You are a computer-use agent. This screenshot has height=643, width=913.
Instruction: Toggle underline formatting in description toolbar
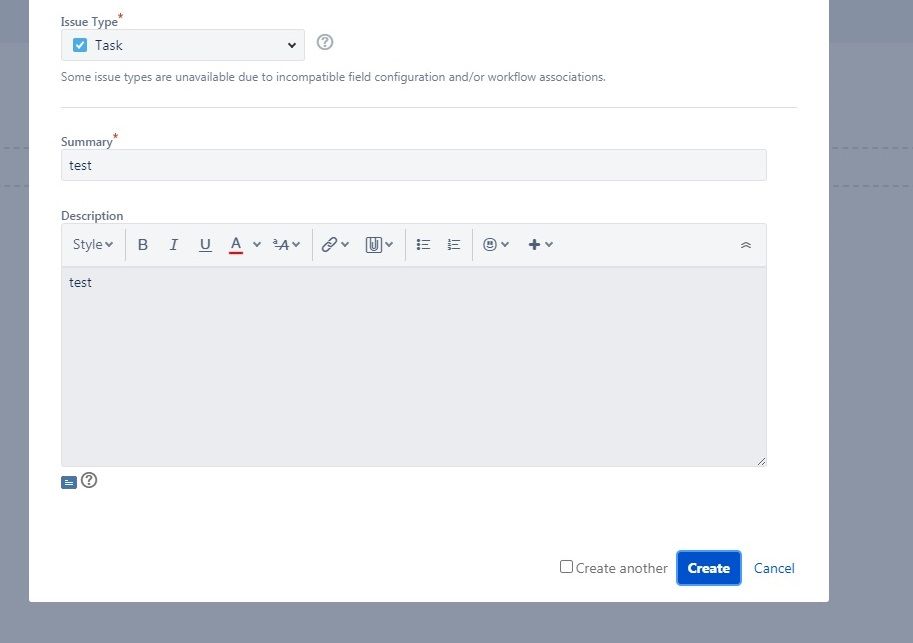[205, 245]
